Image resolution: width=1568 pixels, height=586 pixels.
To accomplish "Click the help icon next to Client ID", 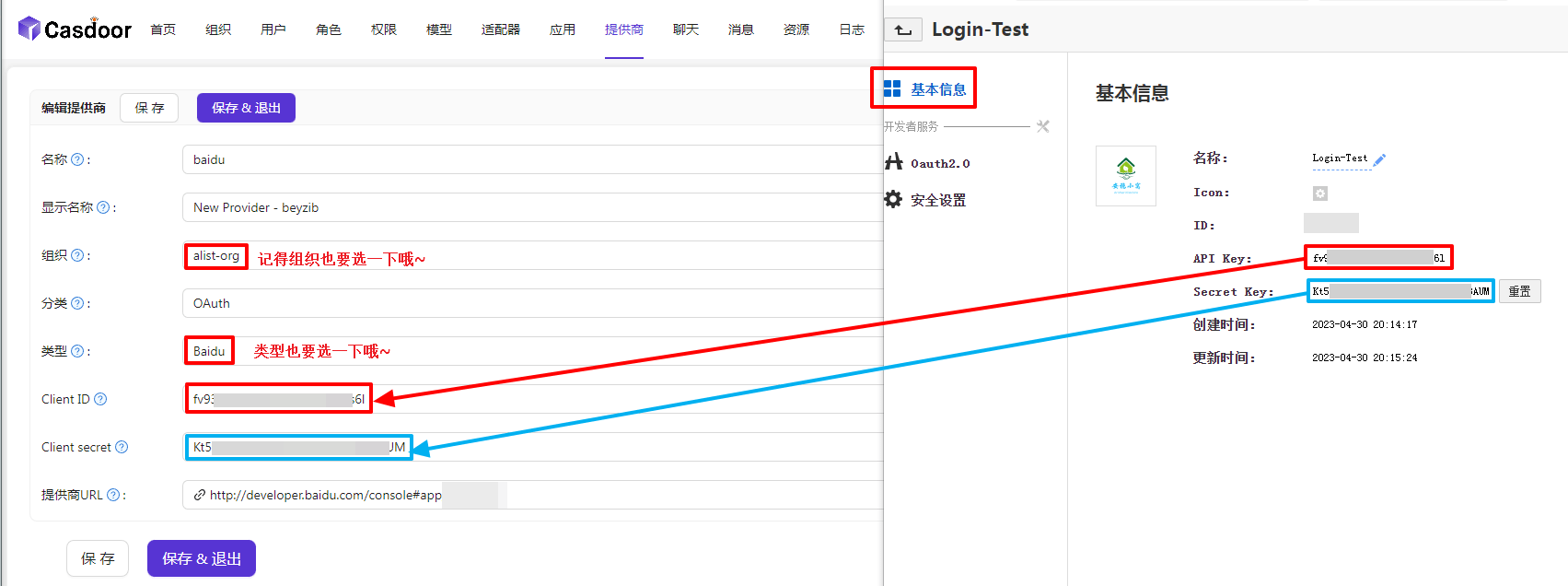I will [x=100, y=399].
